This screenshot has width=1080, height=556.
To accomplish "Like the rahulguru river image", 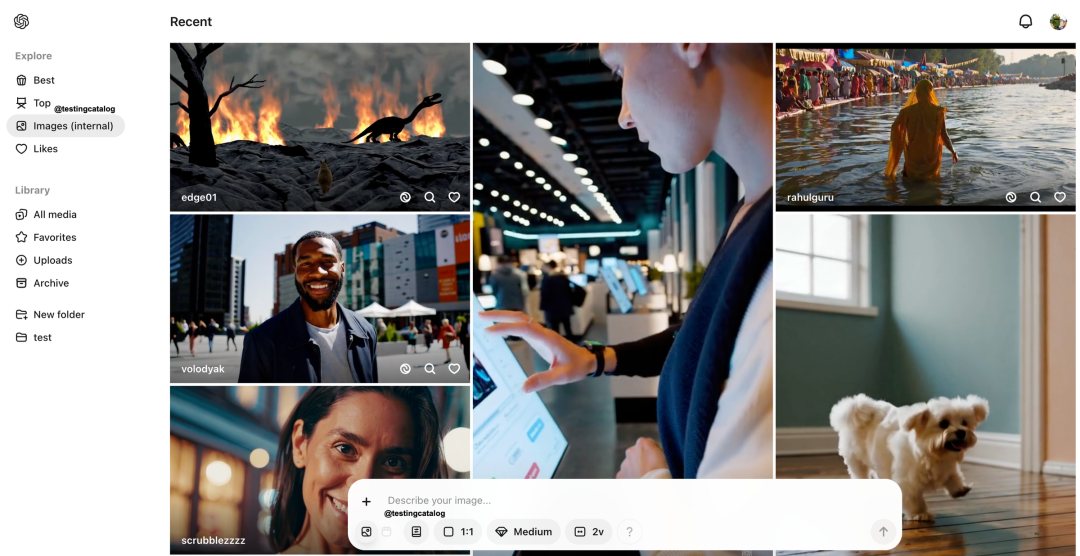I will [x=1059, y=197].
